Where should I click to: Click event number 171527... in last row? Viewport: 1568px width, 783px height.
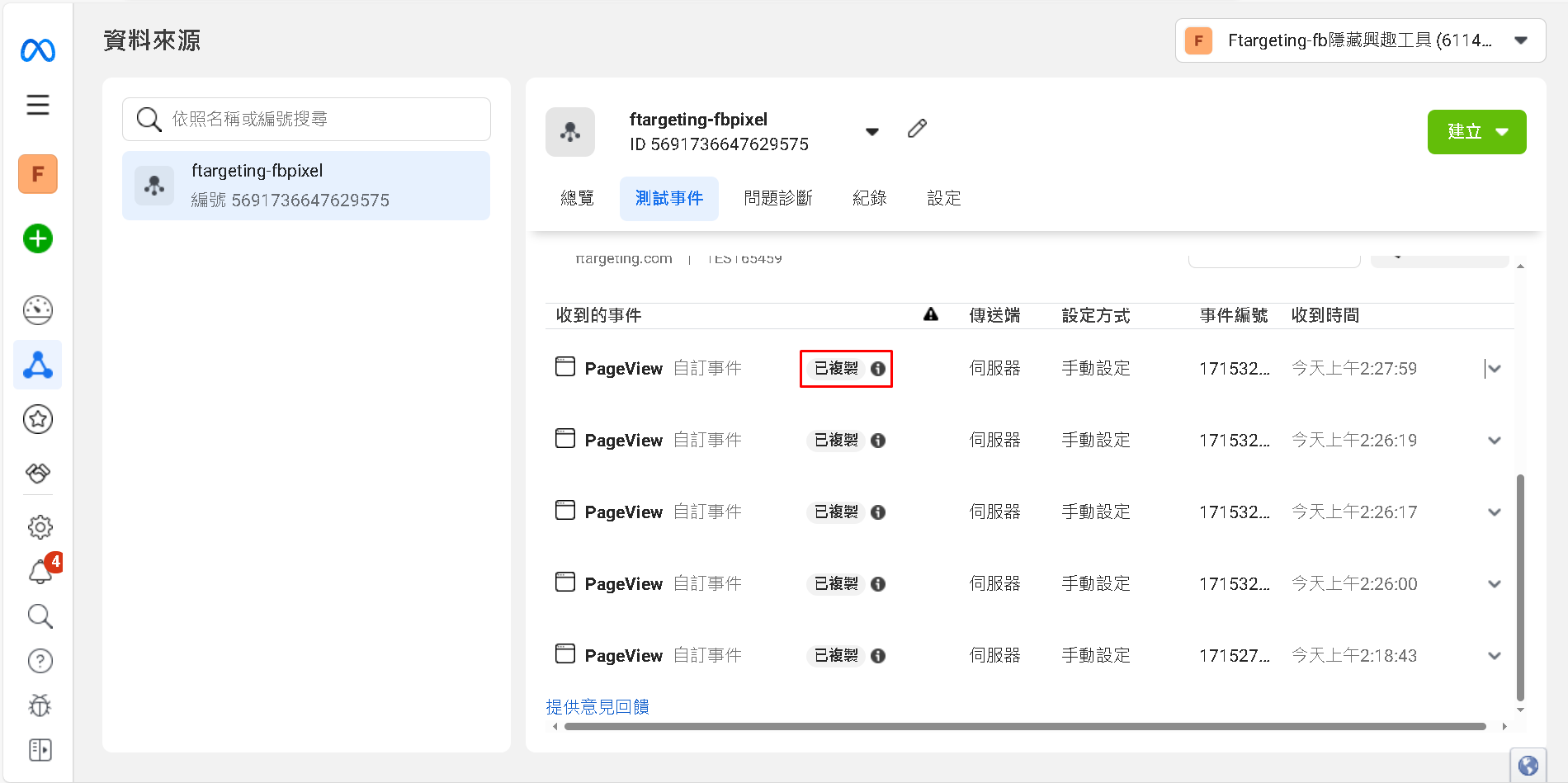pos(1235,656)
